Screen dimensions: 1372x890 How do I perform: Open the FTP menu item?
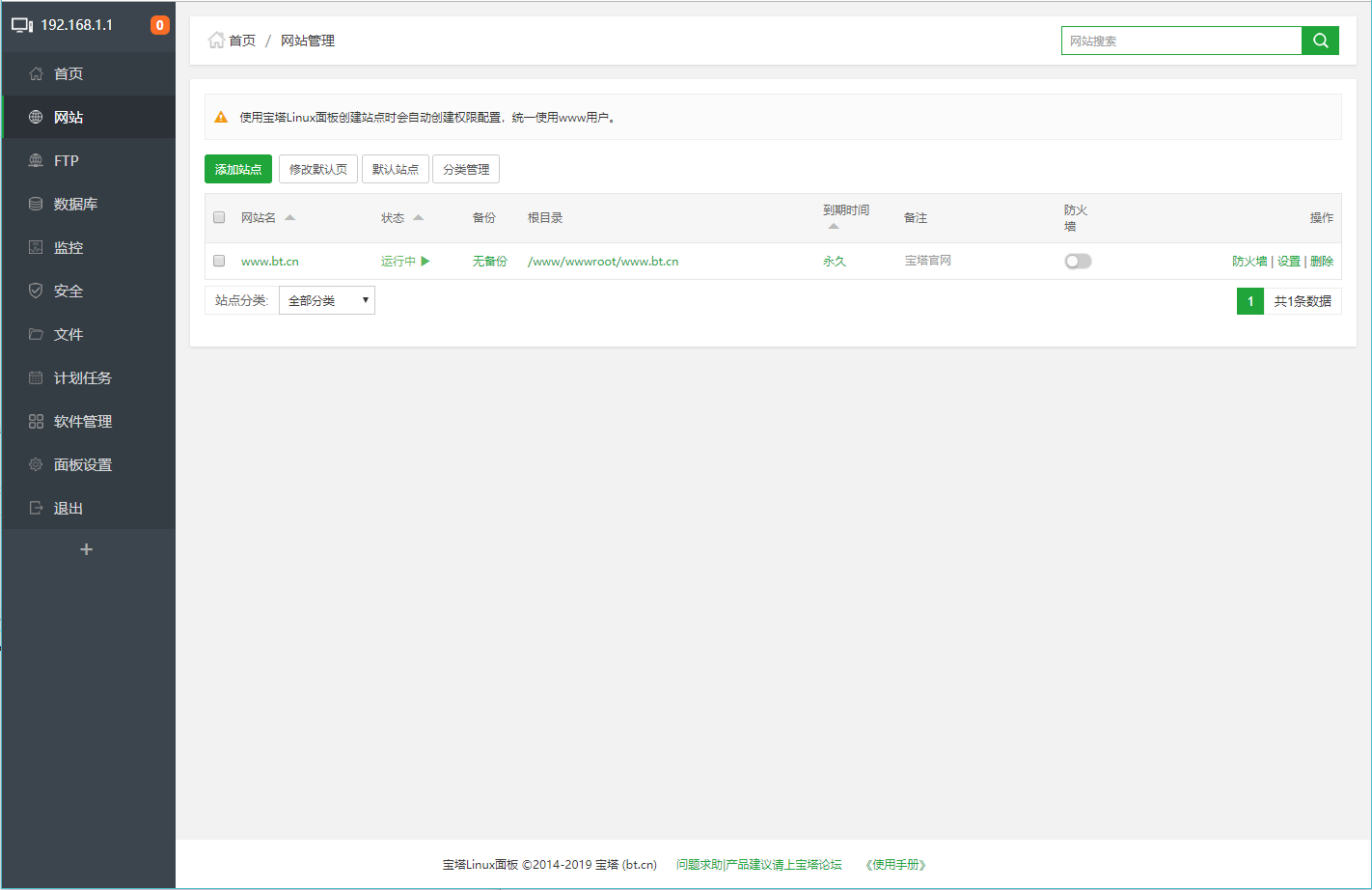pyautogui.click(x=67, y=160)
